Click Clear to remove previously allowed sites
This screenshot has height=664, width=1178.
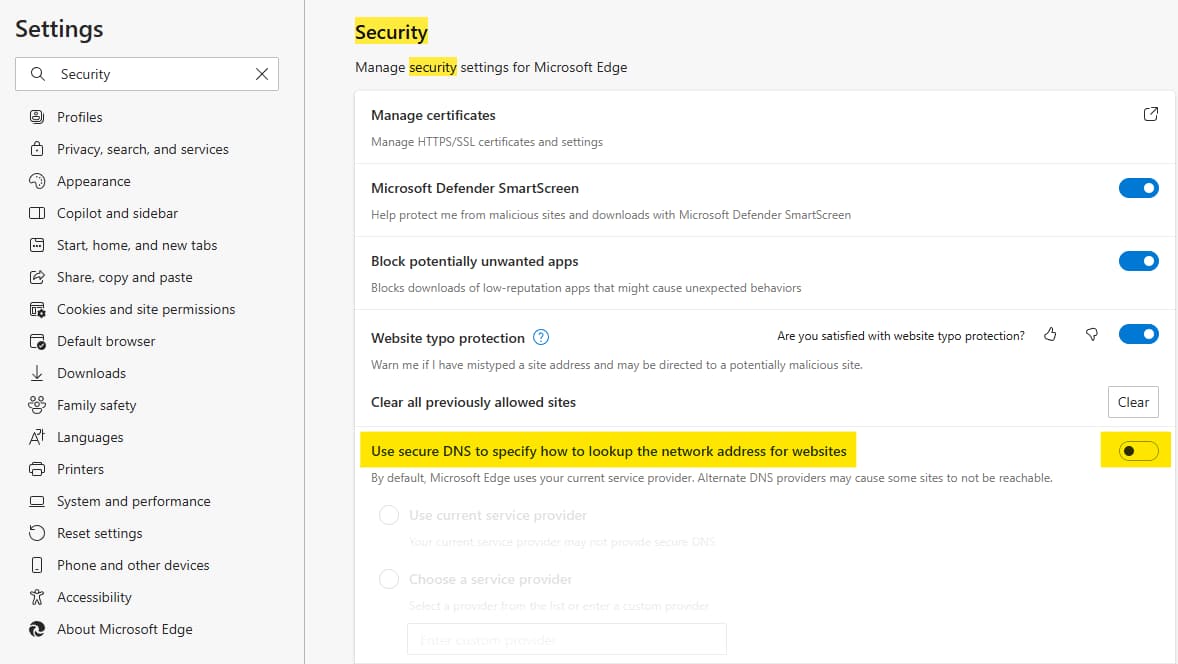point(1133,402)
